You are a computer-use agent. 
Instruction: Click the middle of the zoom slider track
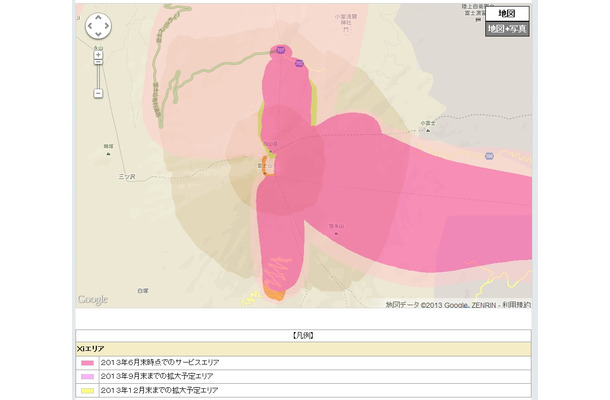coord(98,76)
